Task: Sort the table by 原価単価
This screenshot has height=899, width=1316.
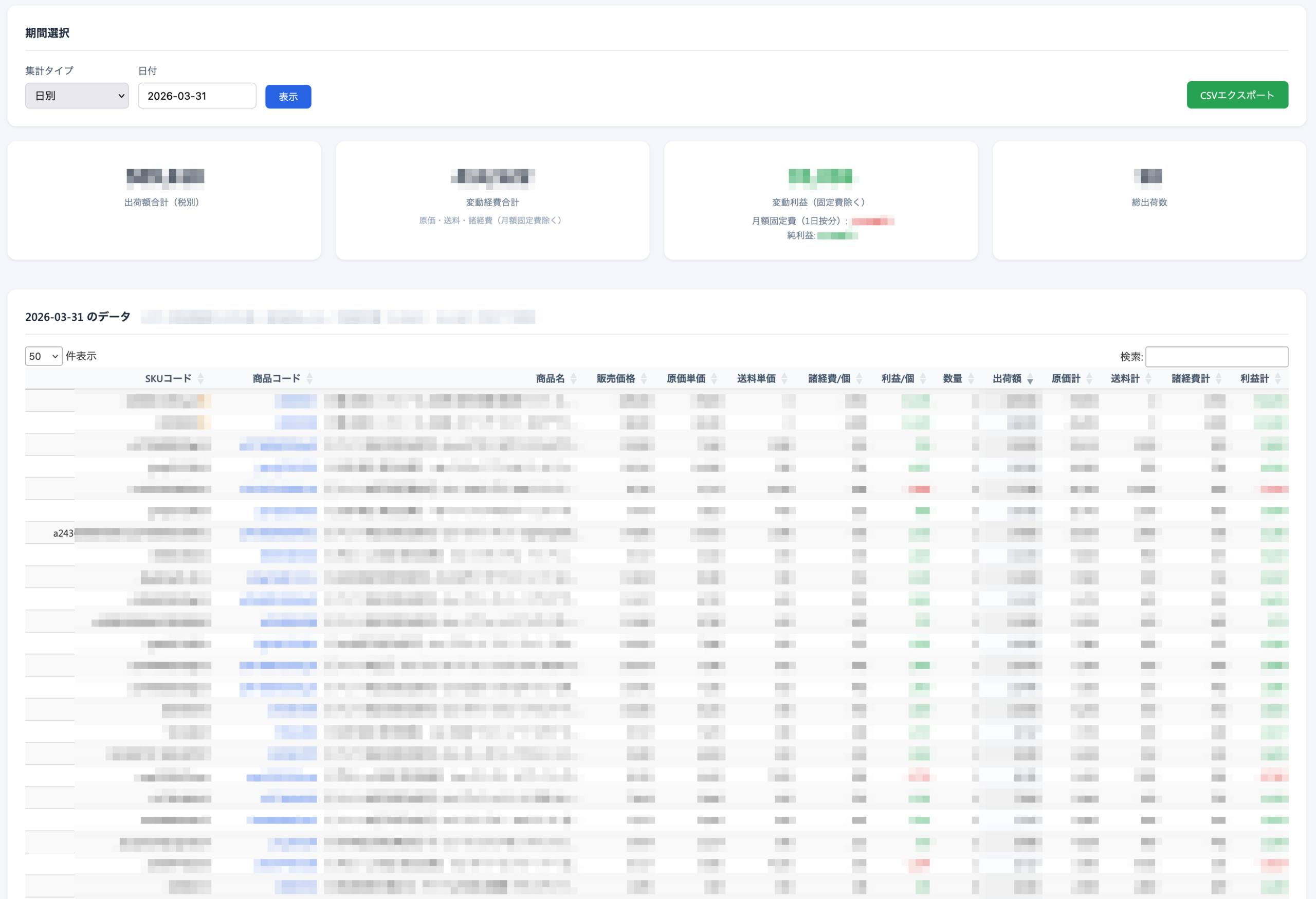Action: click(686, 378)
